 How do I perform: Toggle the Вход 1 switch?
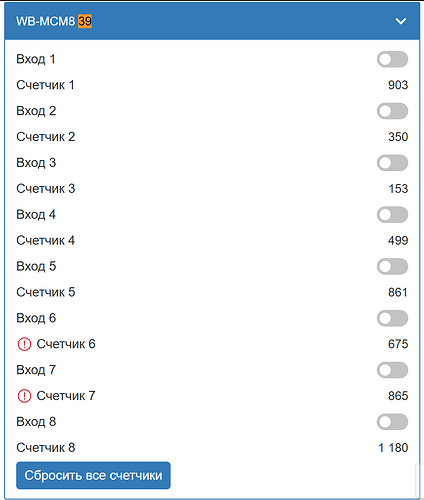pos(392,59)
